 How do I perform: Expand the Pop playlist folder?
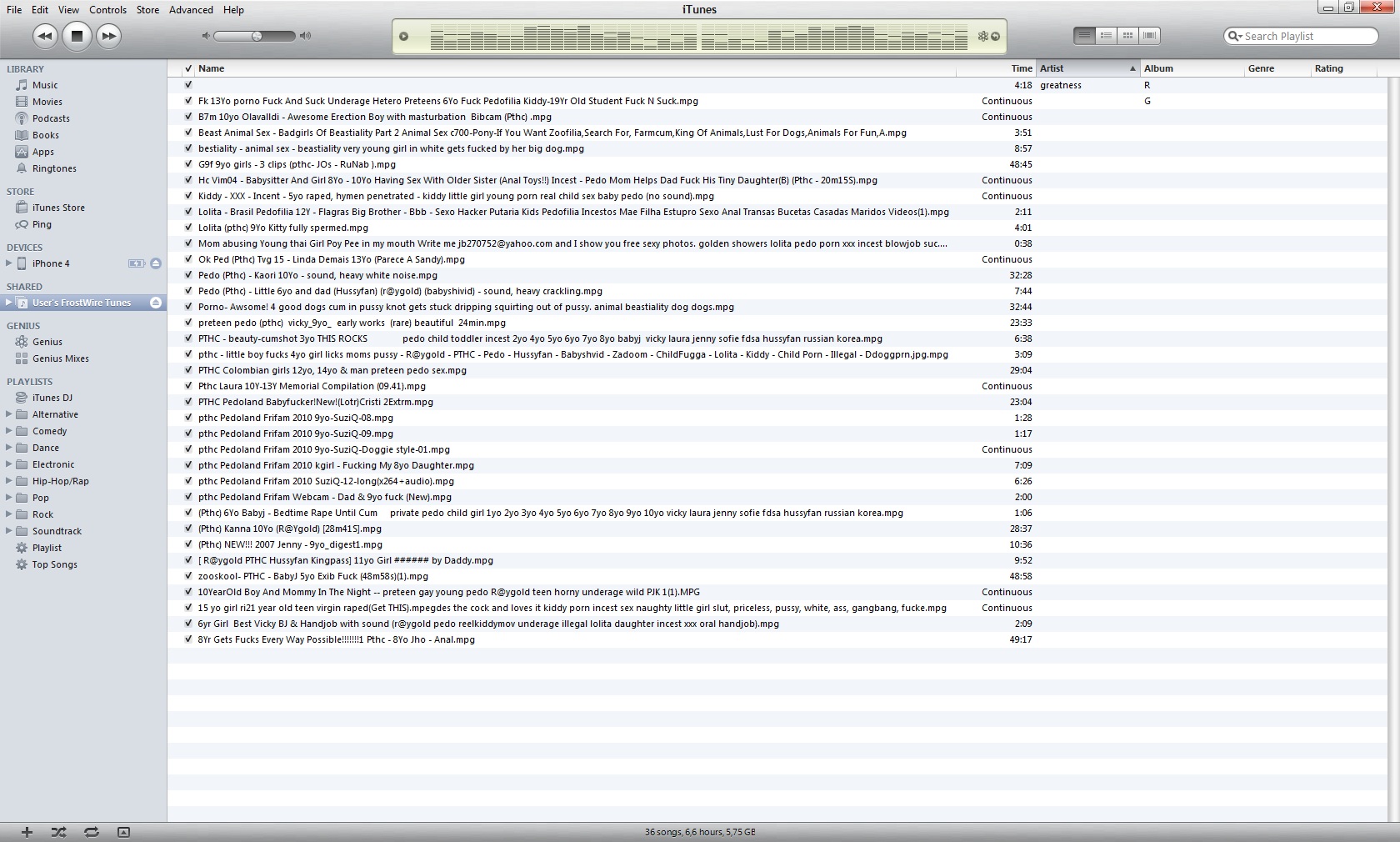9,498
